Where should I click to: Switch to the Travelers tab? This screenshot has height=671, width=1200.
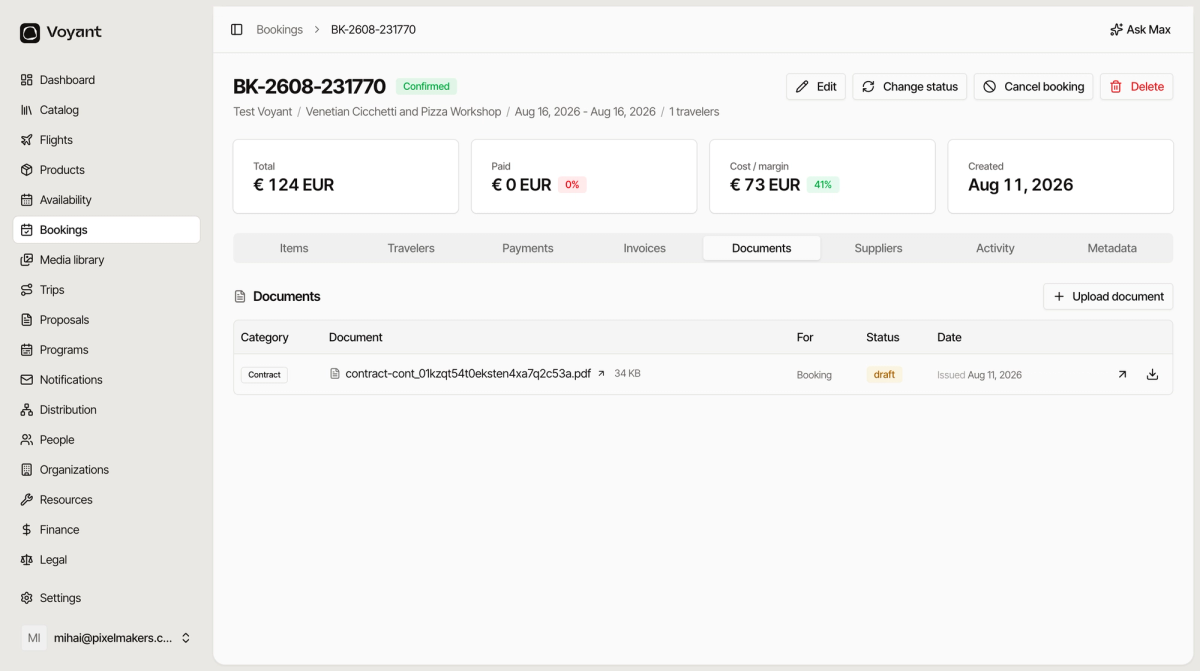click(411, 248)
